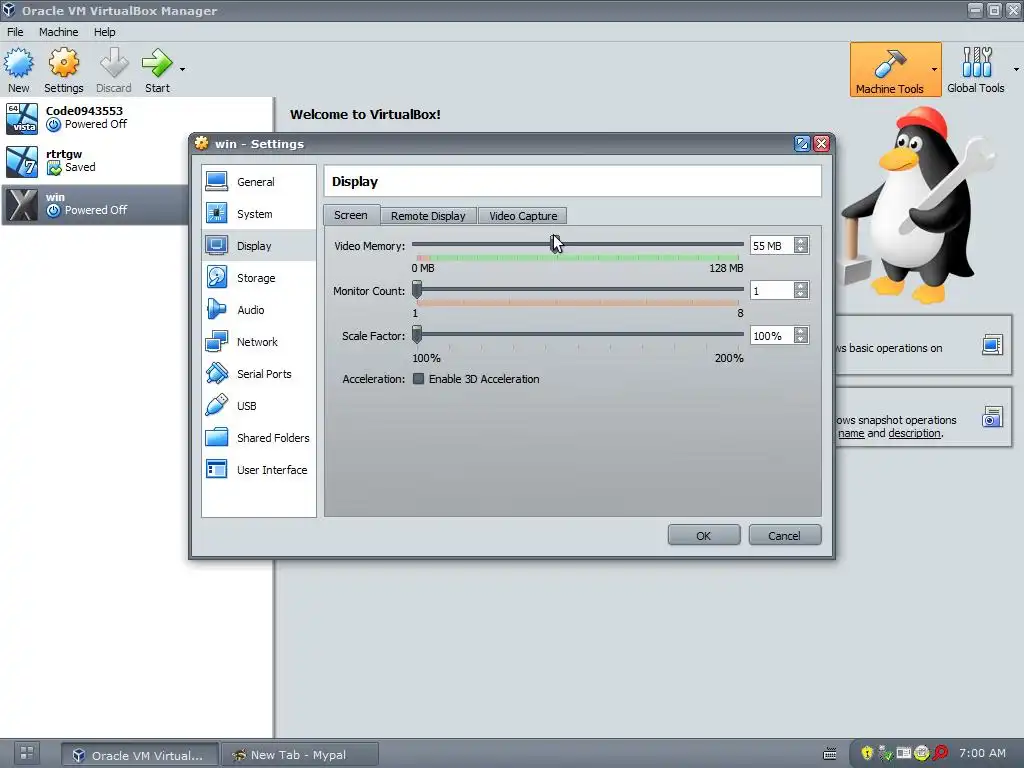
Task: Open Global Tools
Action: tap(976, 70)
